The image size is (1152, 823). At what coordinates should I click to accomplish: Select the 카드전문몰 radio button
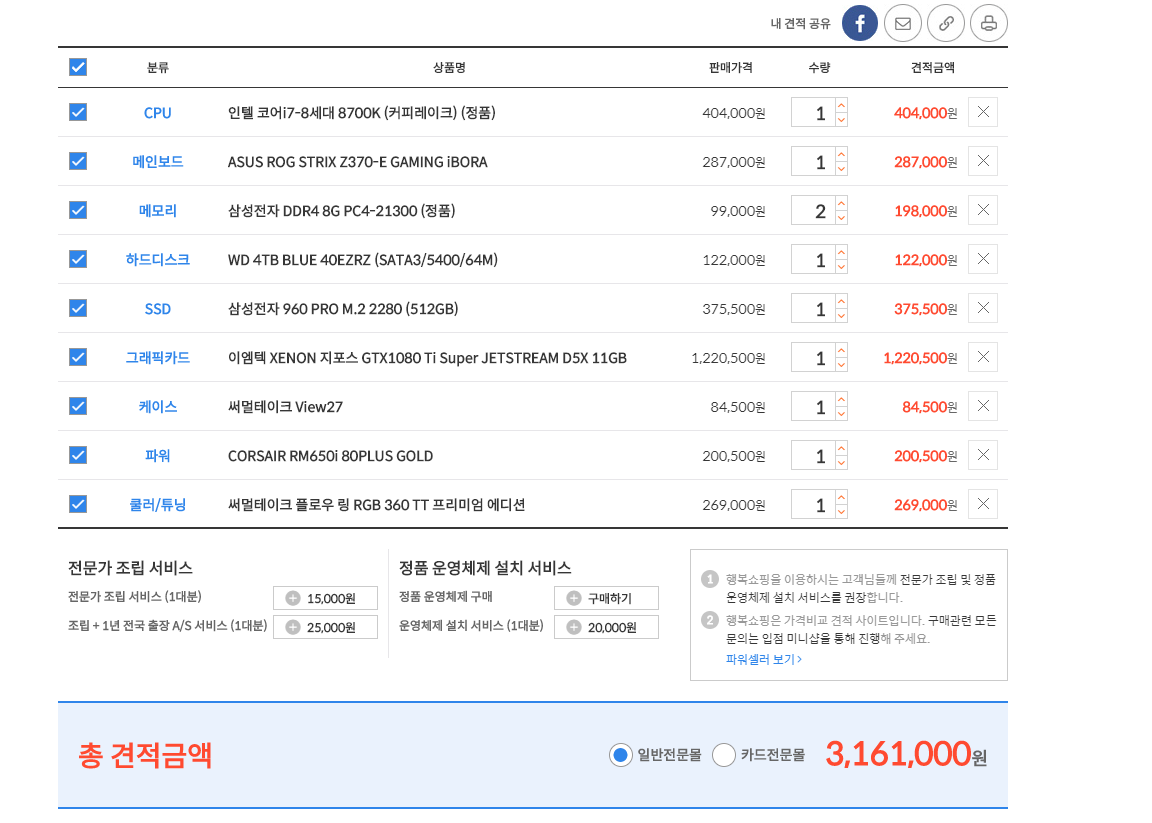click(724, 755)
